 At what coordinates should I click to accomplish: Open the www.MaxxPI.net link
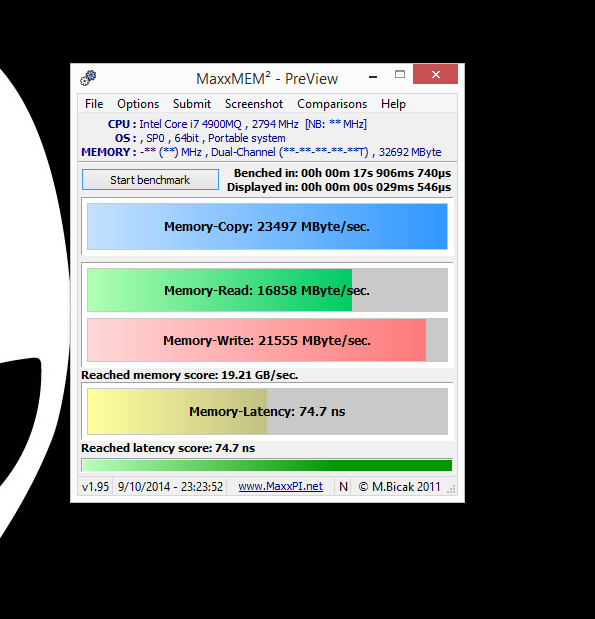coord(281,486)
